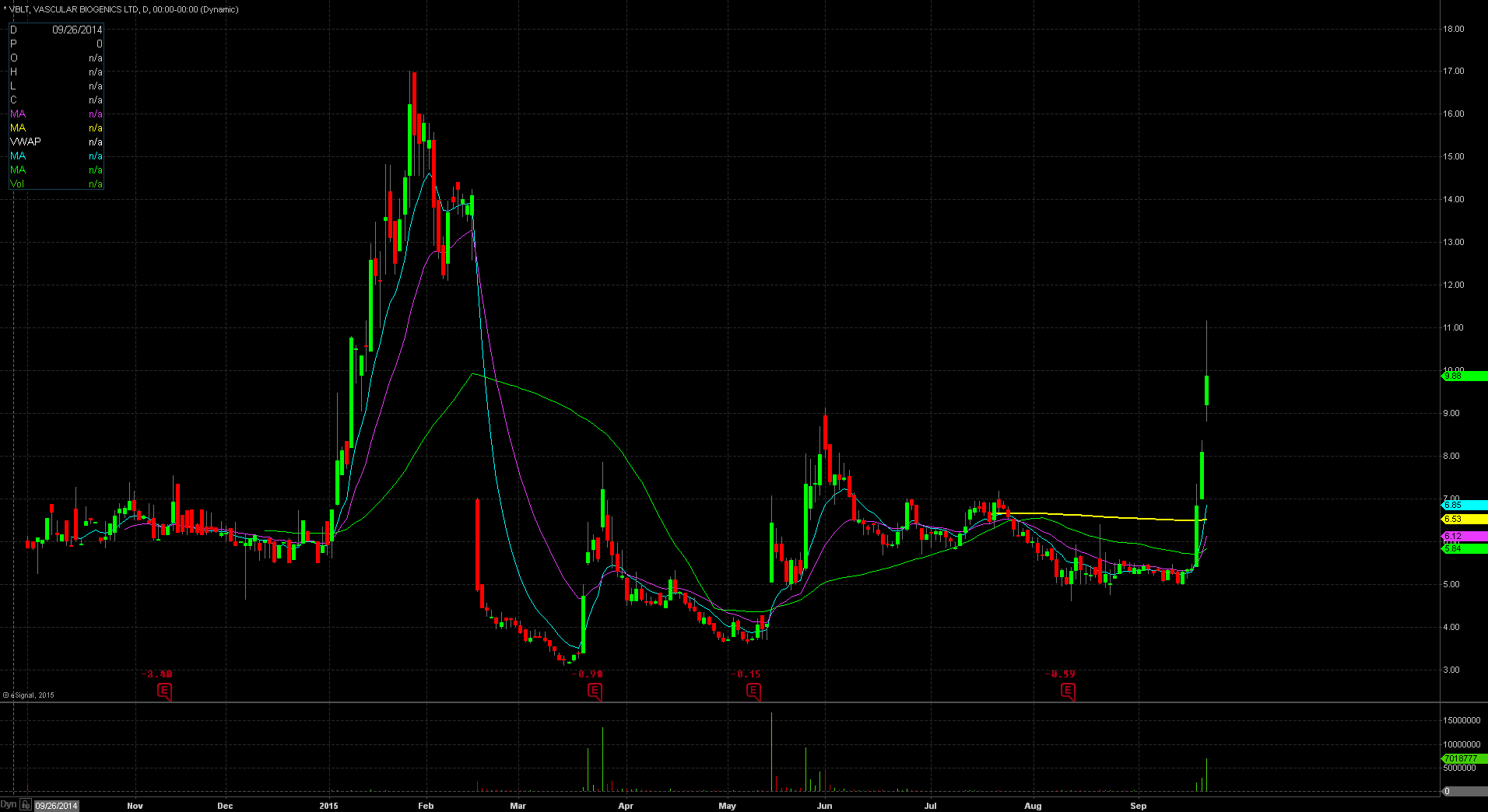Click the Mar label on time axis
The image size is (1488, 812).
click(518, 806)
